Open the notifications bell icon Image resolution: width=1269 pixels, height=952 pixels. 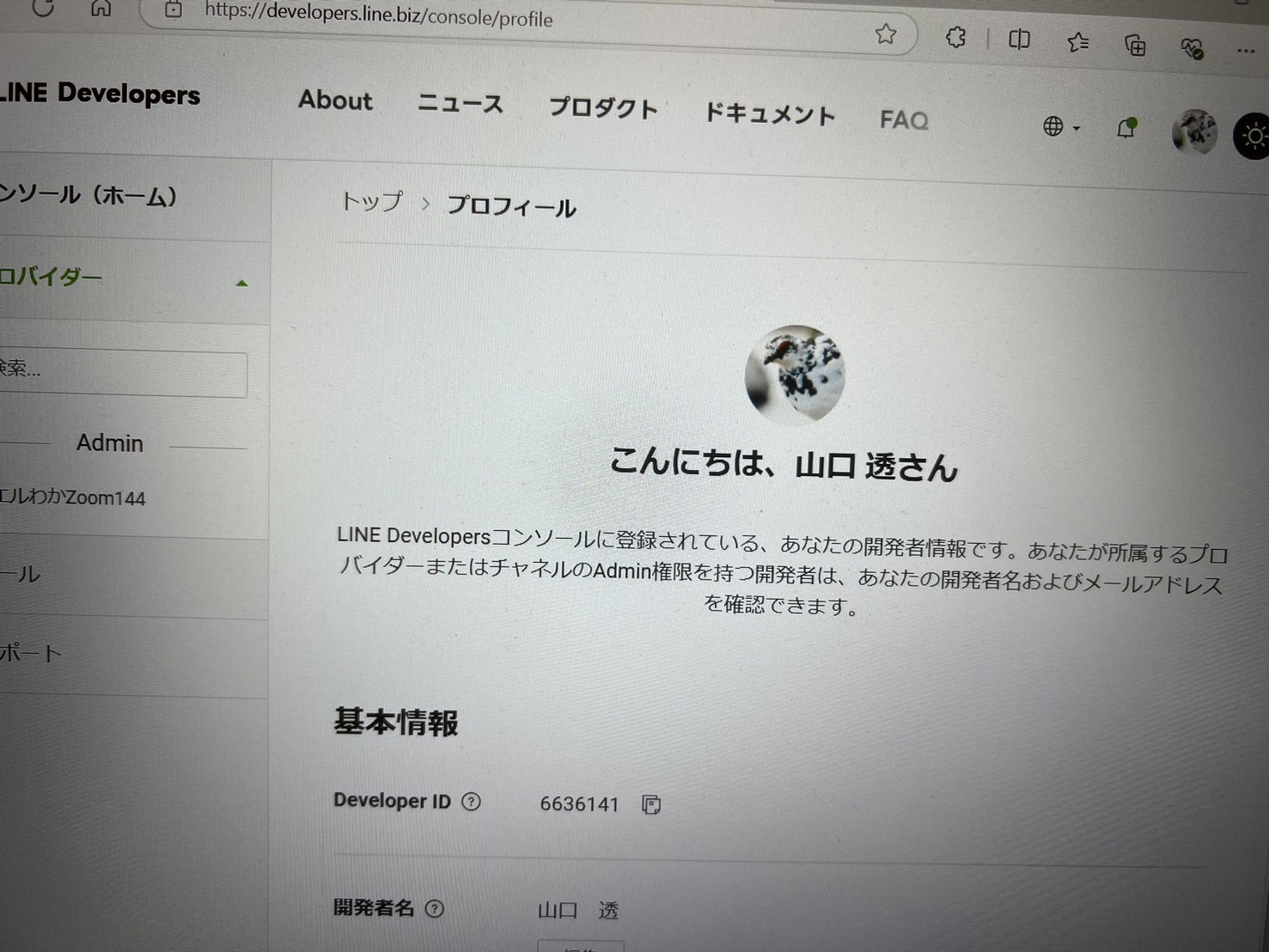(x=1126, y=129)
